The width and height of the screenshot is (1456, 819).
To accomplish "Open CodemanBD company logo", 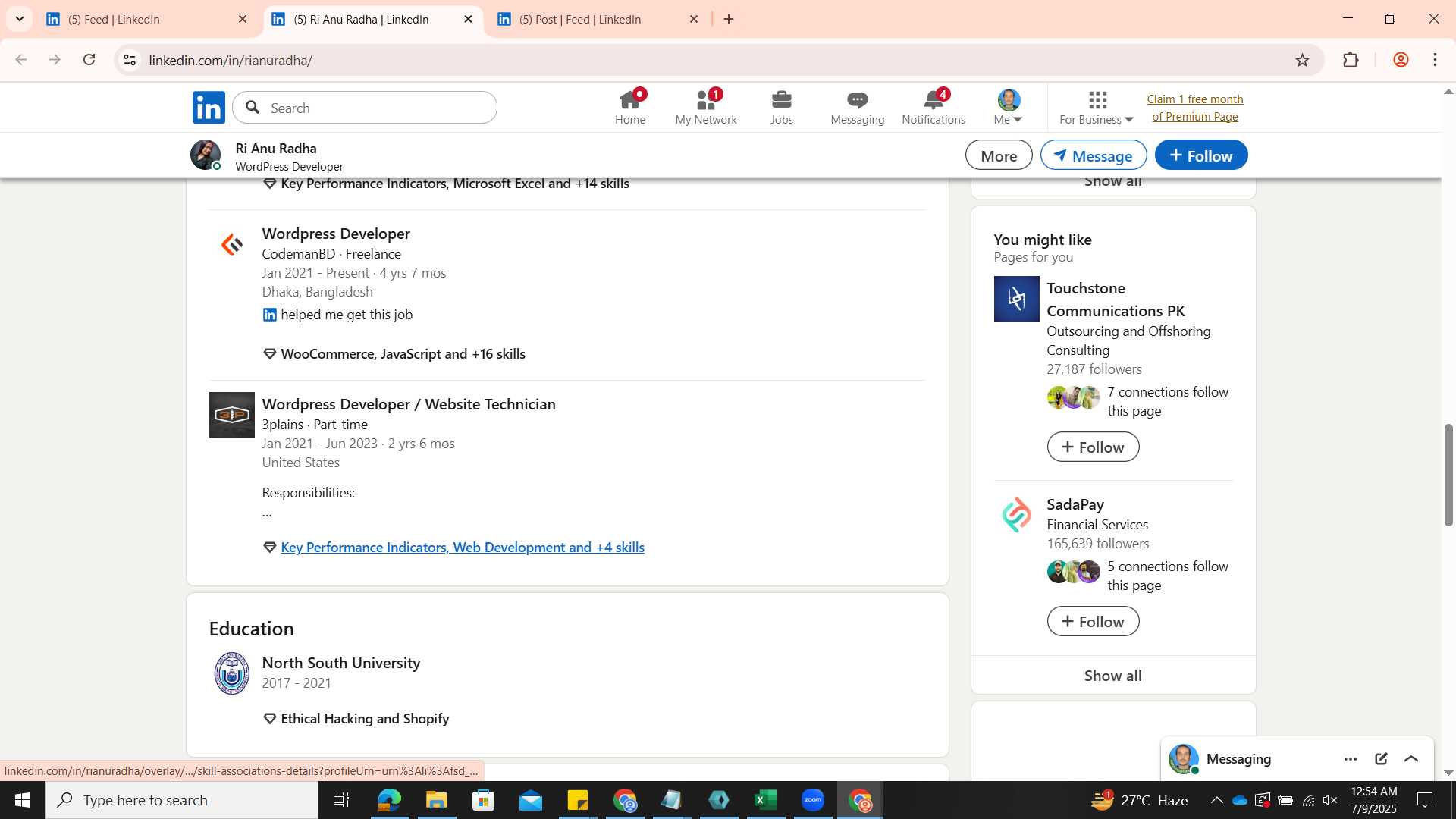I will pyautogui.click(x=232, y=244).
